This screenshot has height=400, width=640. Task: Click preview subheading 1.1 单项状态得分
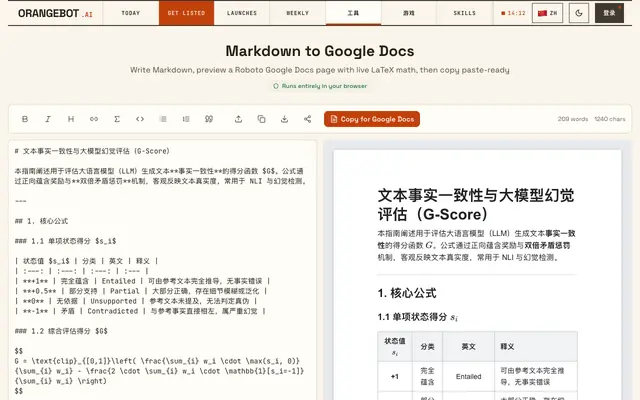418,317
